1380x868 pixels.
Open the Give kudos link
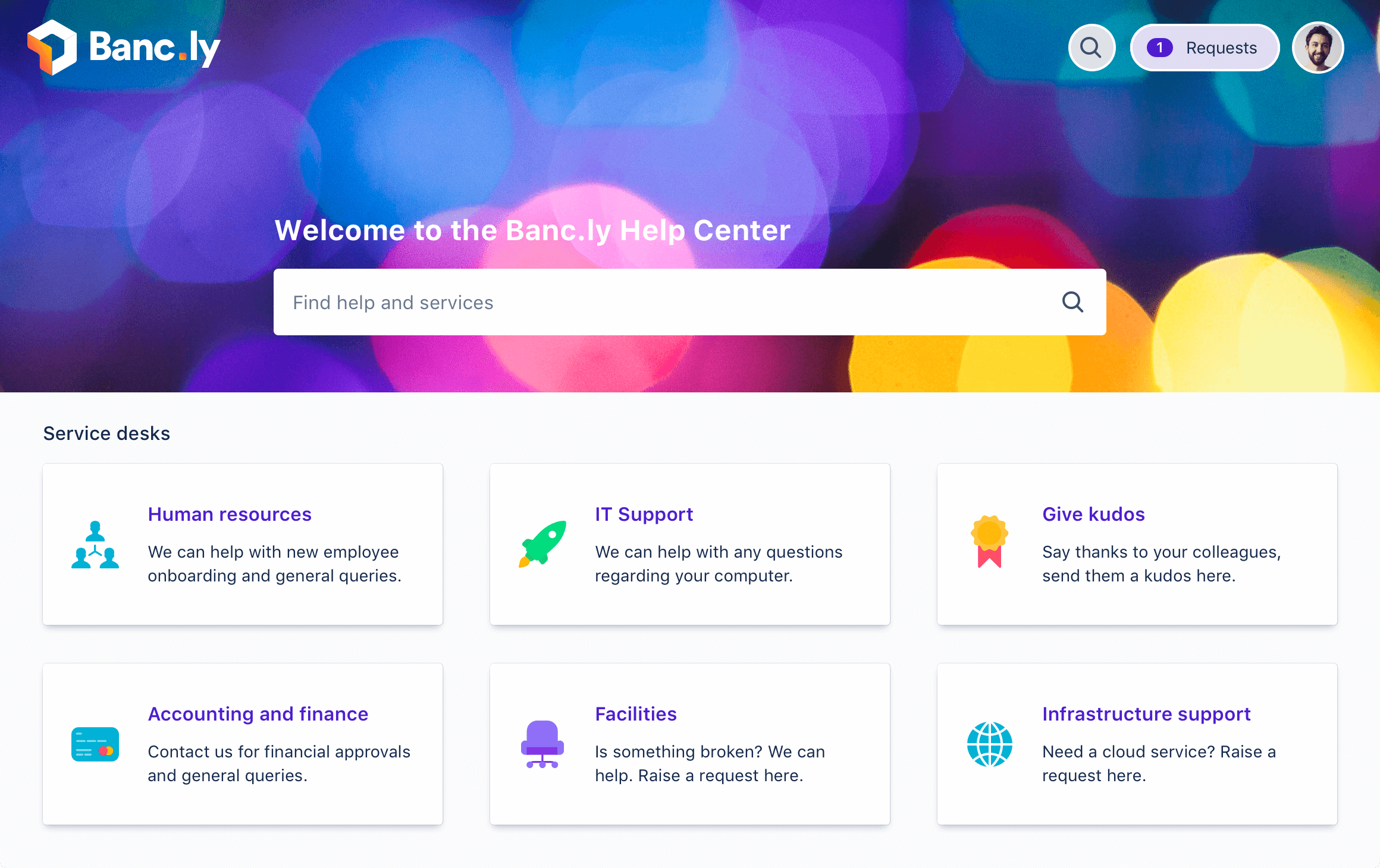(1093, 514)
